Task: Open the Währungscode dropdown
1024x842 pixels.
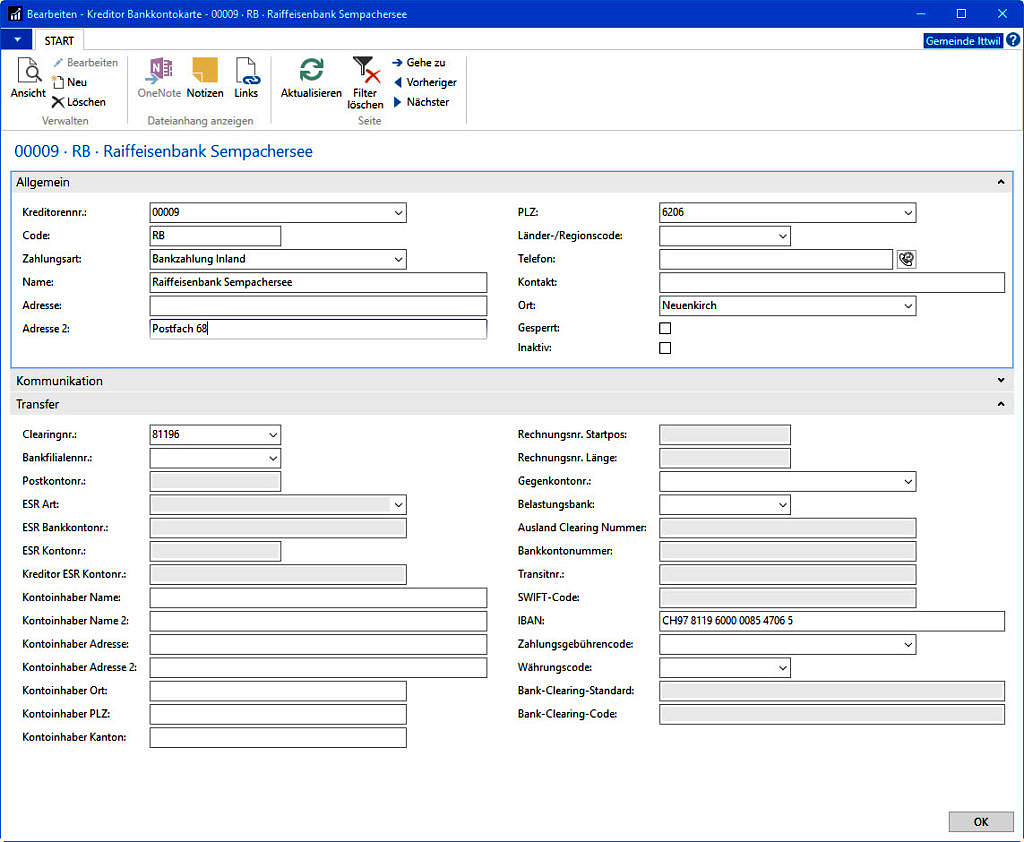Action: pos(782,668)
